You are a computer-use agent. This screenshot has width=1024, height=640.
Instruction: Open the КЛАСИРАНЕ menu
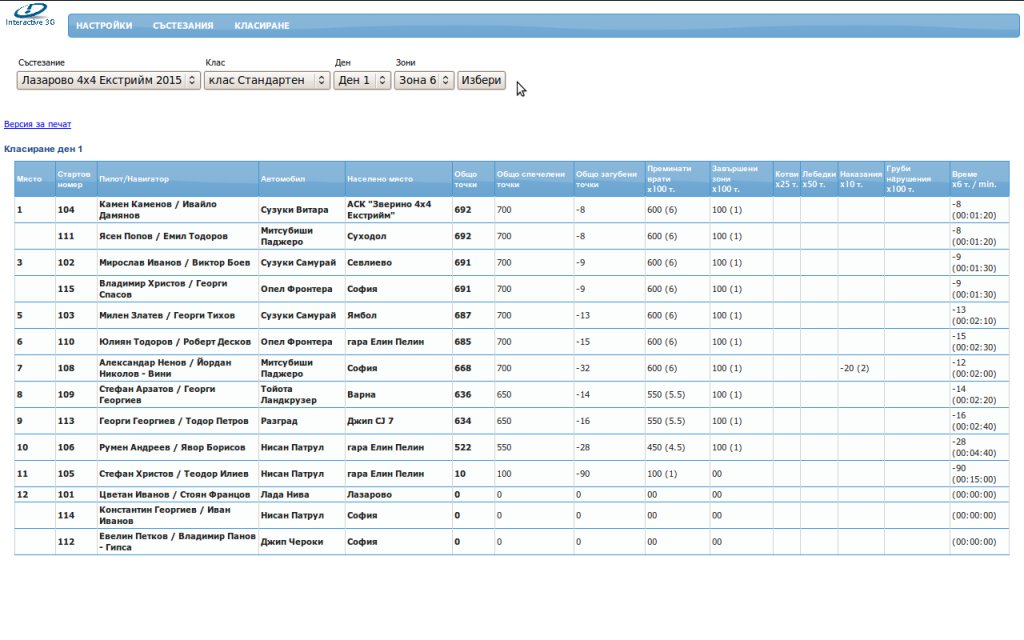pos(262,26)
